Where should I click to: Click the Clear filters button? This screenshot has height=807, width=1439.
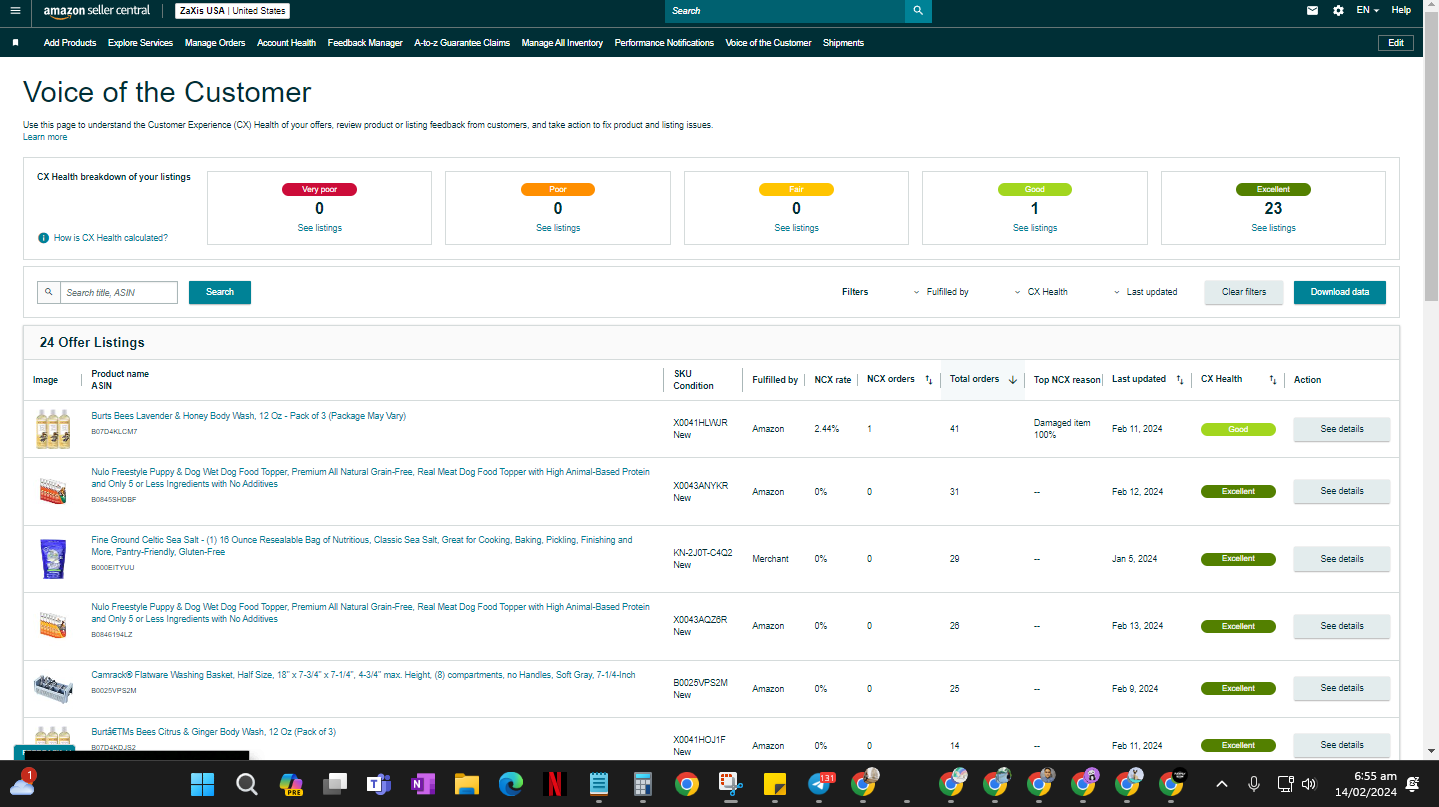point(1244,292)
